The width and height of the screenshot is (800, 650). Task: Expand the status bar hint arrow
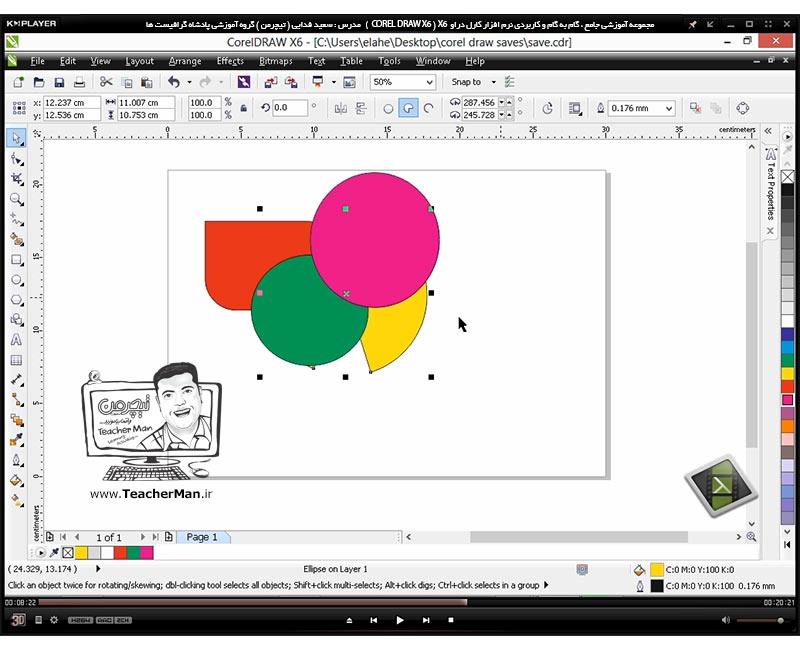[x=547, y=585]
